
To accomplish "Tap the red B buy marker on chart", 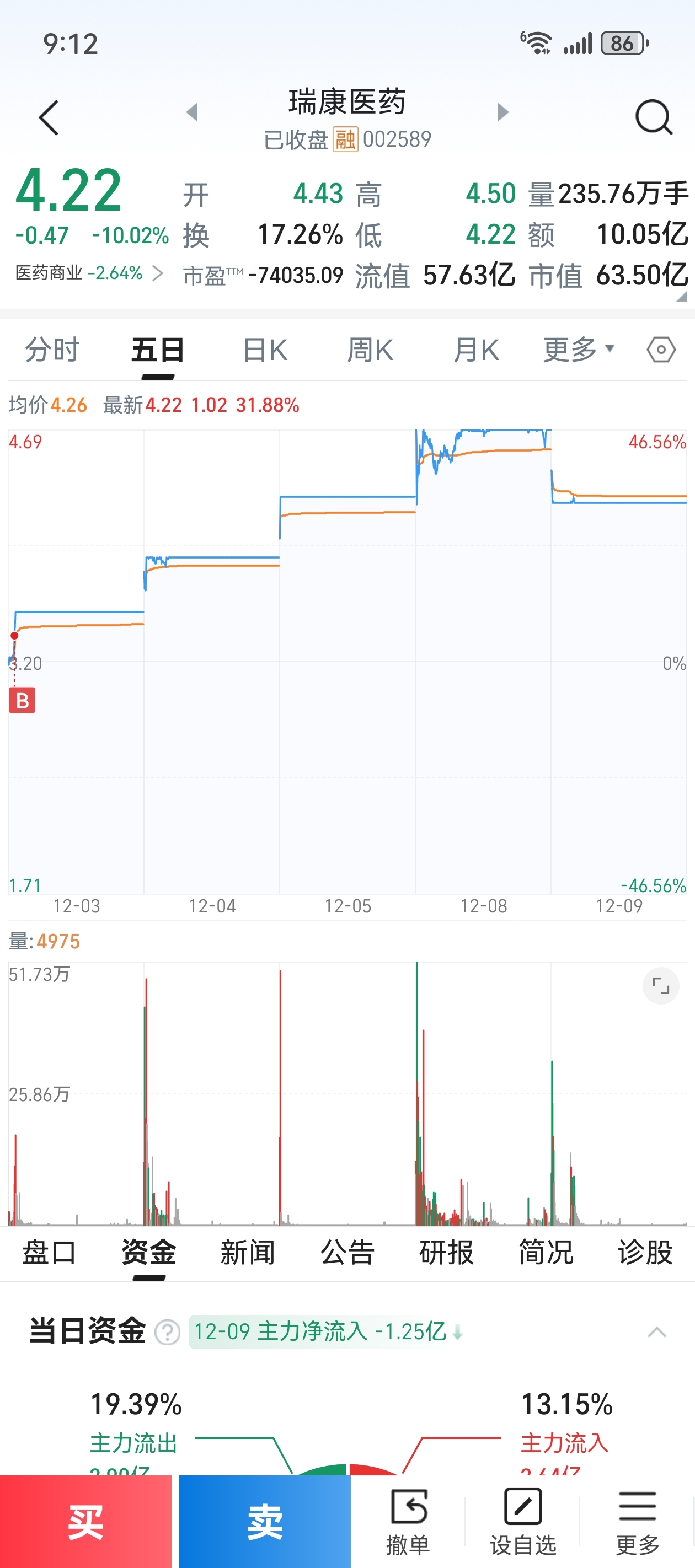I will (x=22, y=701).
